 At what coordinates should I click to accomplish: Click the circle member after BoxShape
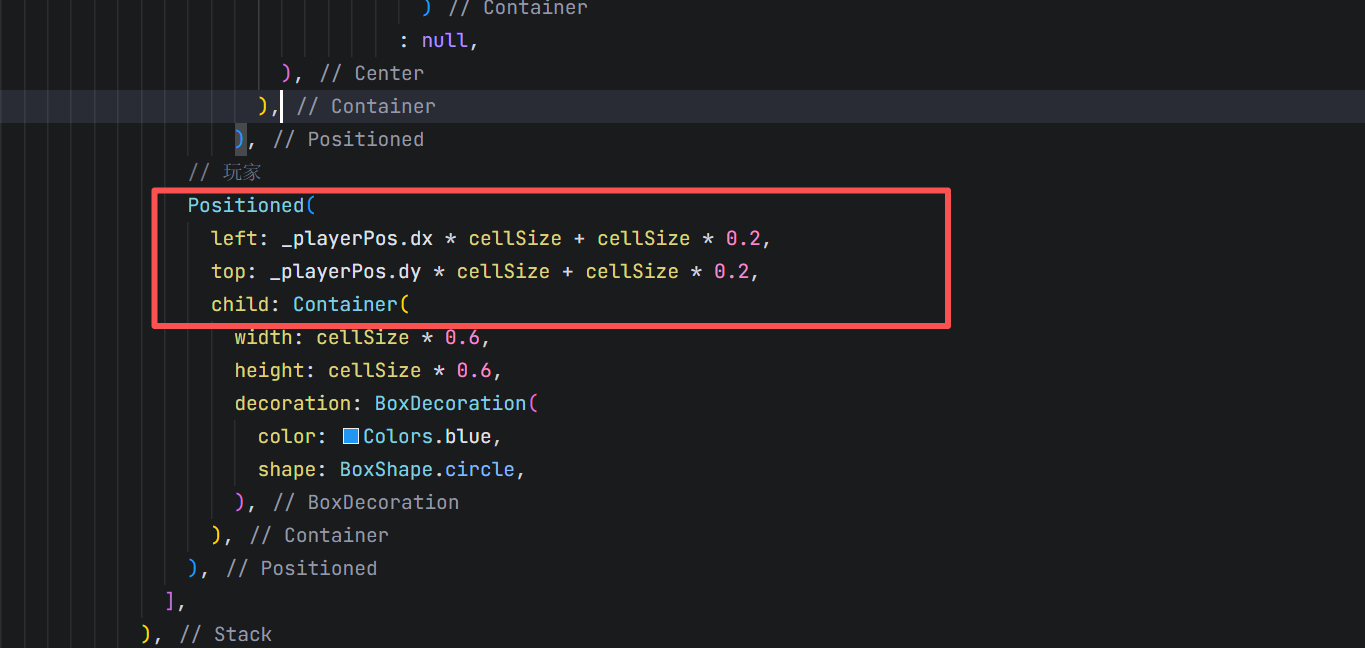click(480, 469)
